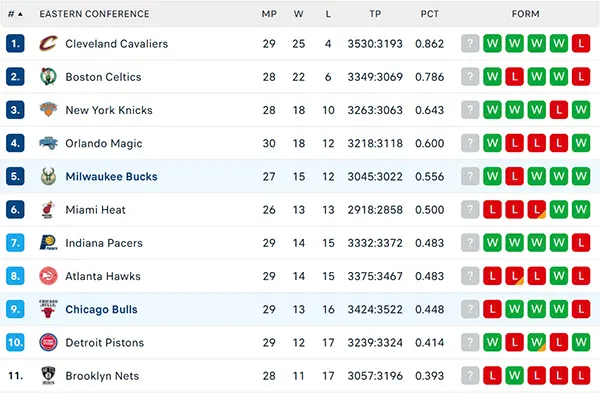Click the Indiana Pacers logo

point(48,243)
